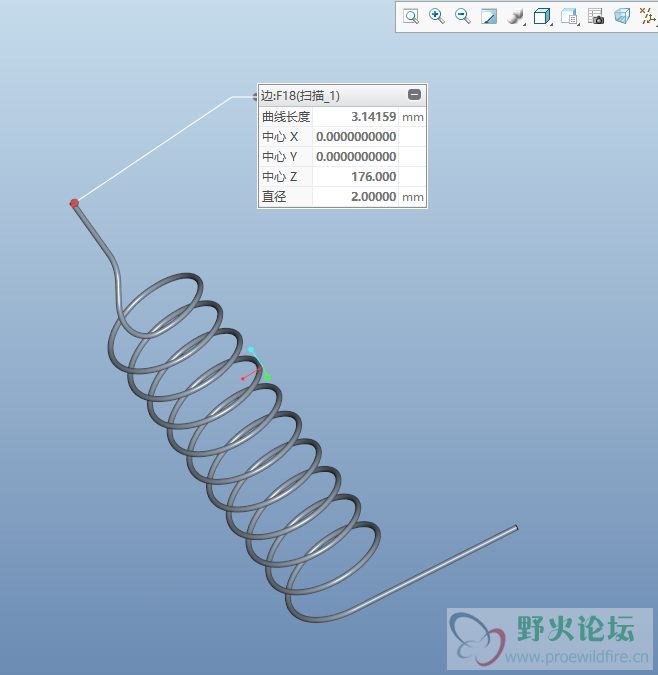Select the 中心 Z label

pyautogui.click(x=280, y=177)
